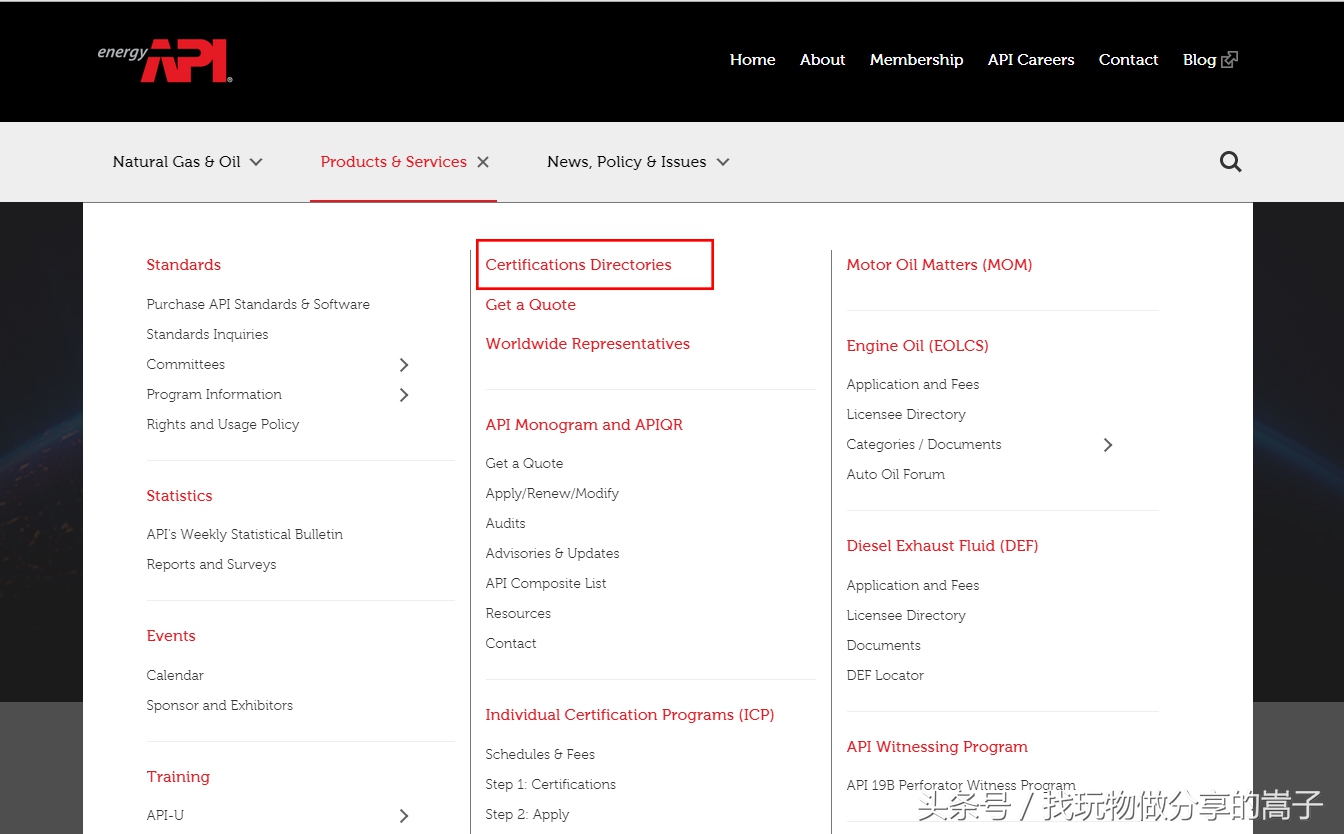
Task: Open Advisories & Updates
Action: pyautogui.click(x=552, y=553)
